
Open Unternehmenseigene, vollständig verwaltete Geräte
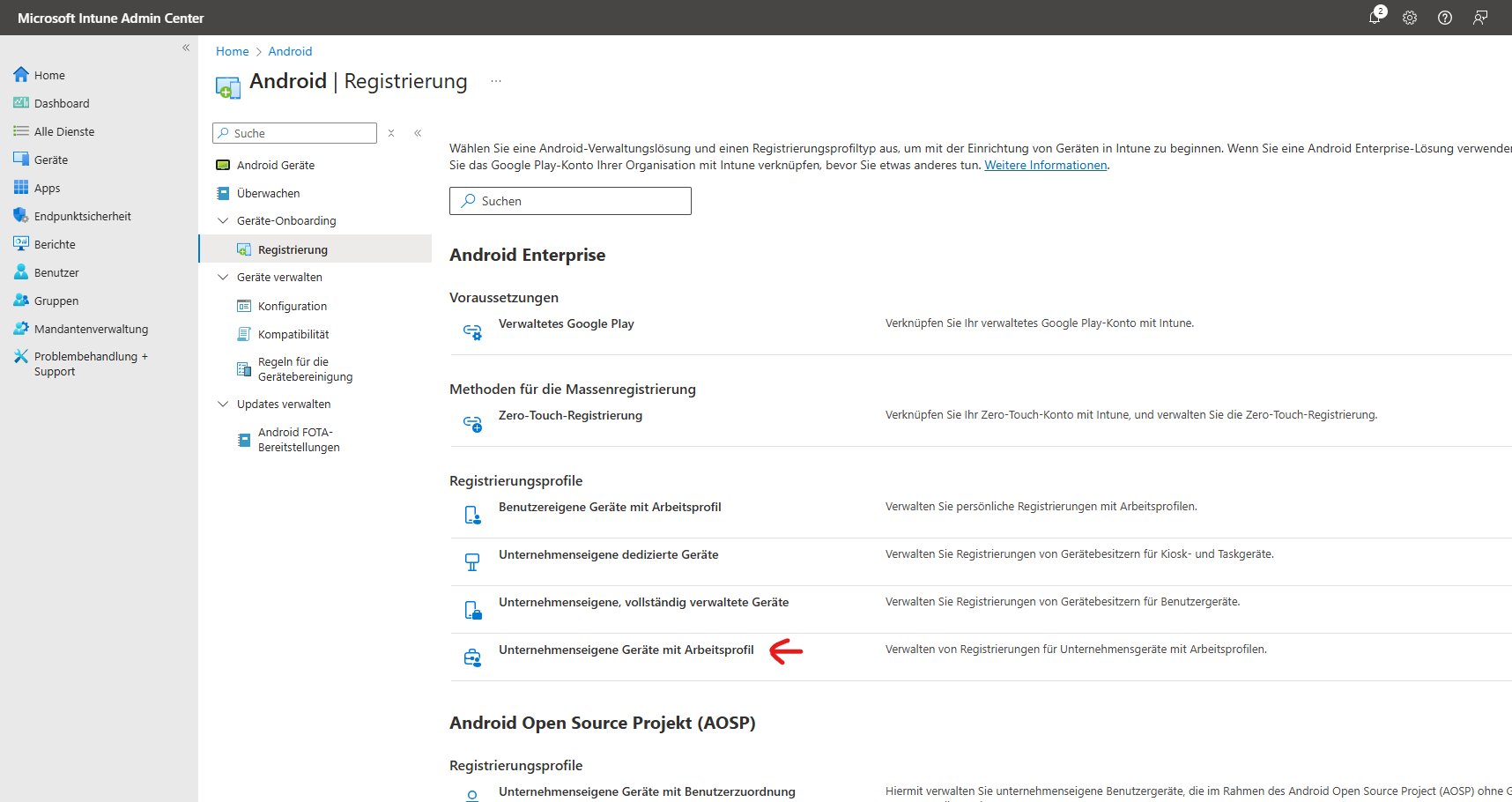[644, 602]
